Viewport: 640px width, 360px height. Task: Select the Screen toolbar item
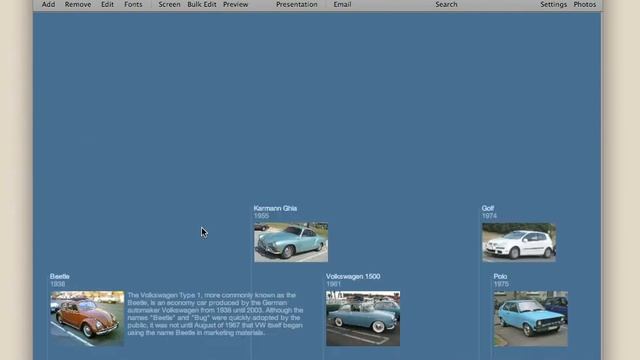[x=169, y=4]
